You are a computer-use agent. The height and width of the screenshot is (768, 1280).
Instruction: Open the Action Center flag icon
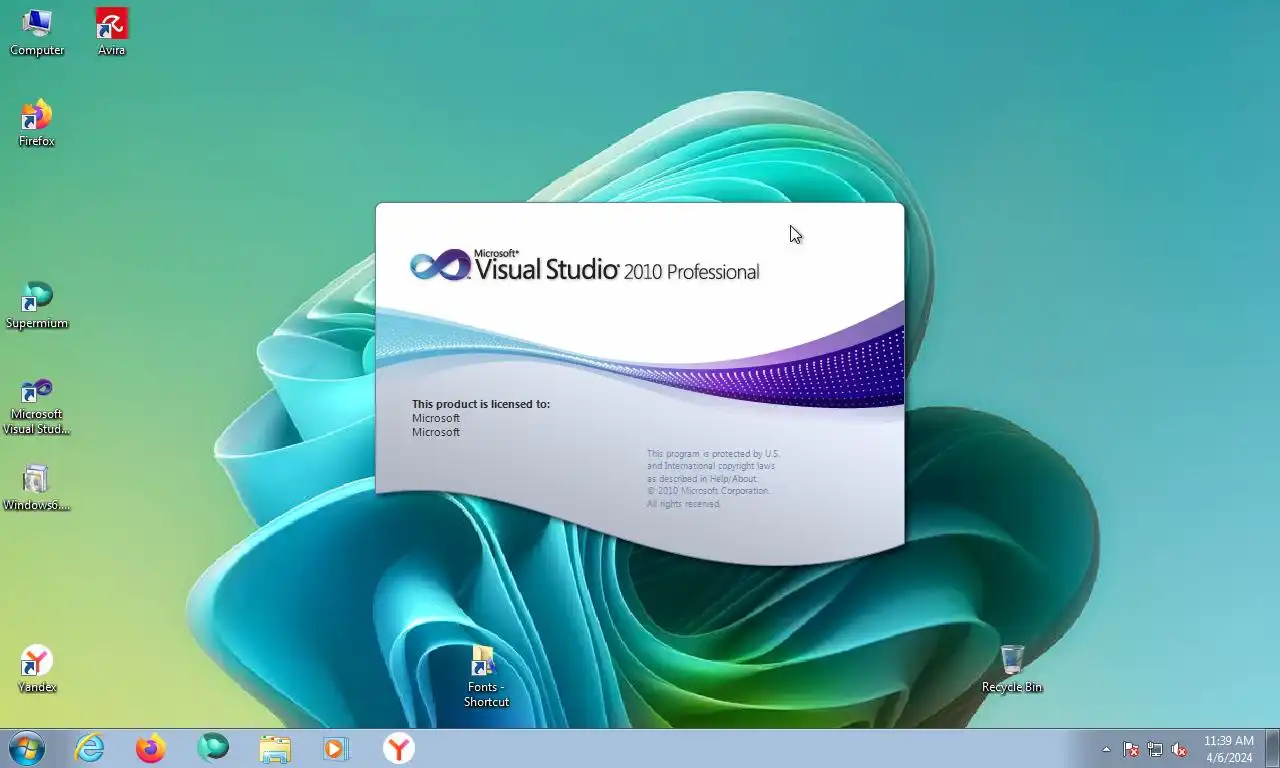(1131, 749)
